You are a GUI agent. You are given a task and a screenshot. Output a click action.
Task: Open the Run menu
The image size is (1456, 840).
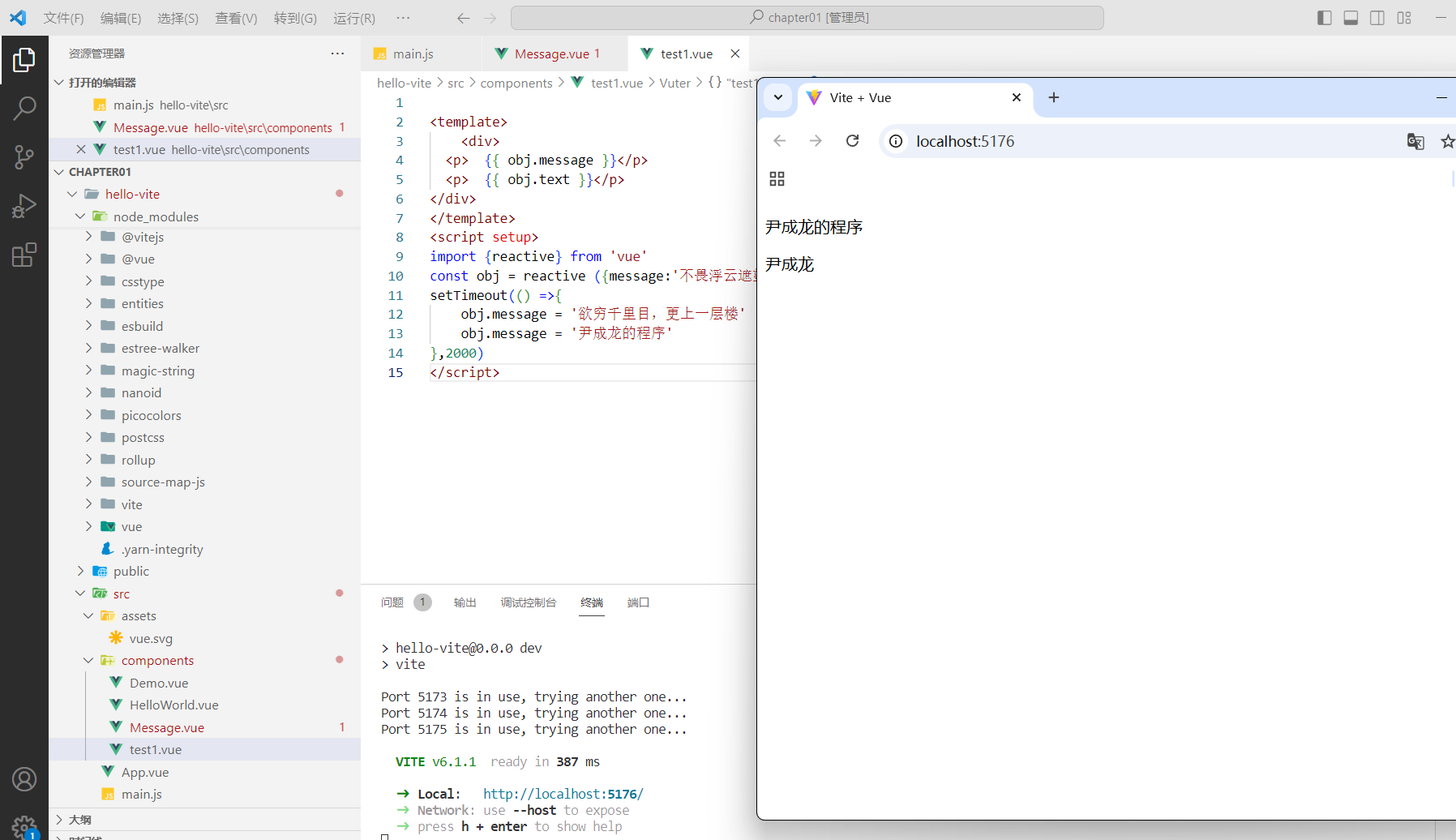coord(354,18)
